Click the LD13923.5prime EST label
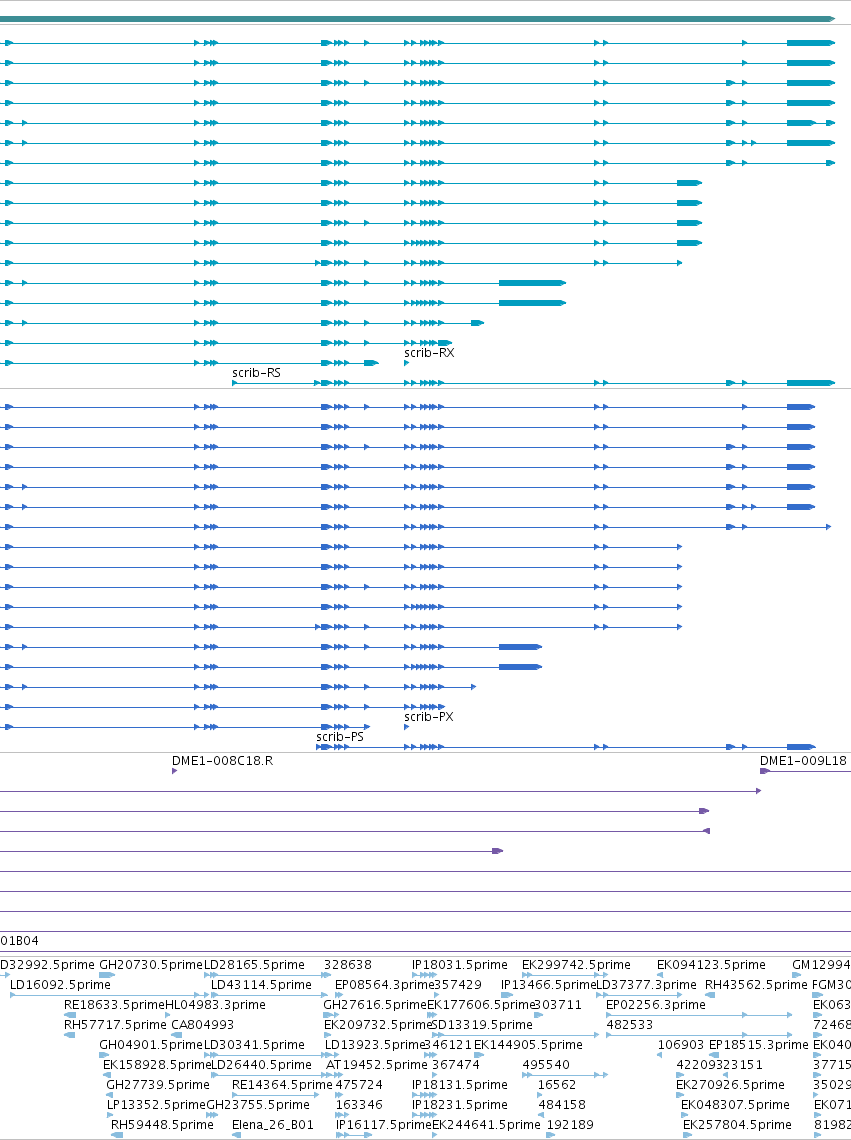The width and height of the screenshot is (851, 1140). coord(374,1045)
